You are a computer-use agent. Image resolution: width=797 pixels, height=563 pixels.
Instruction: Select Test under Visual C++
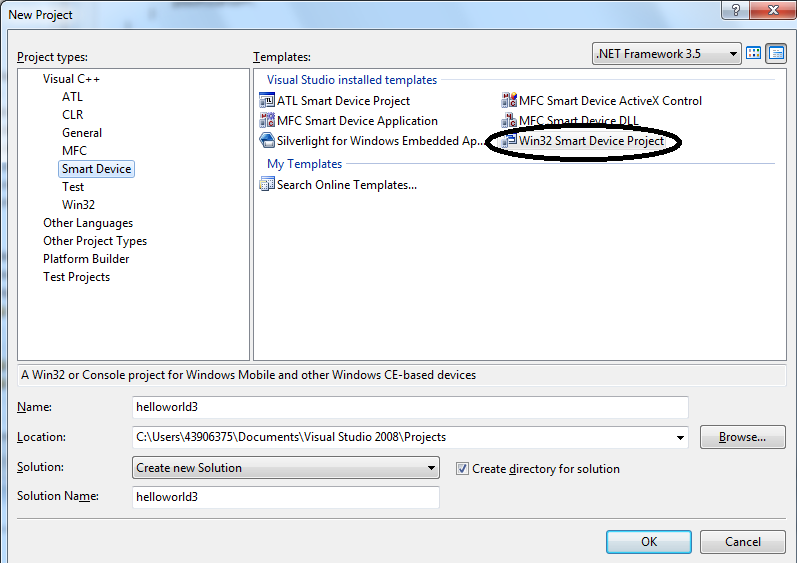(73, 187)
